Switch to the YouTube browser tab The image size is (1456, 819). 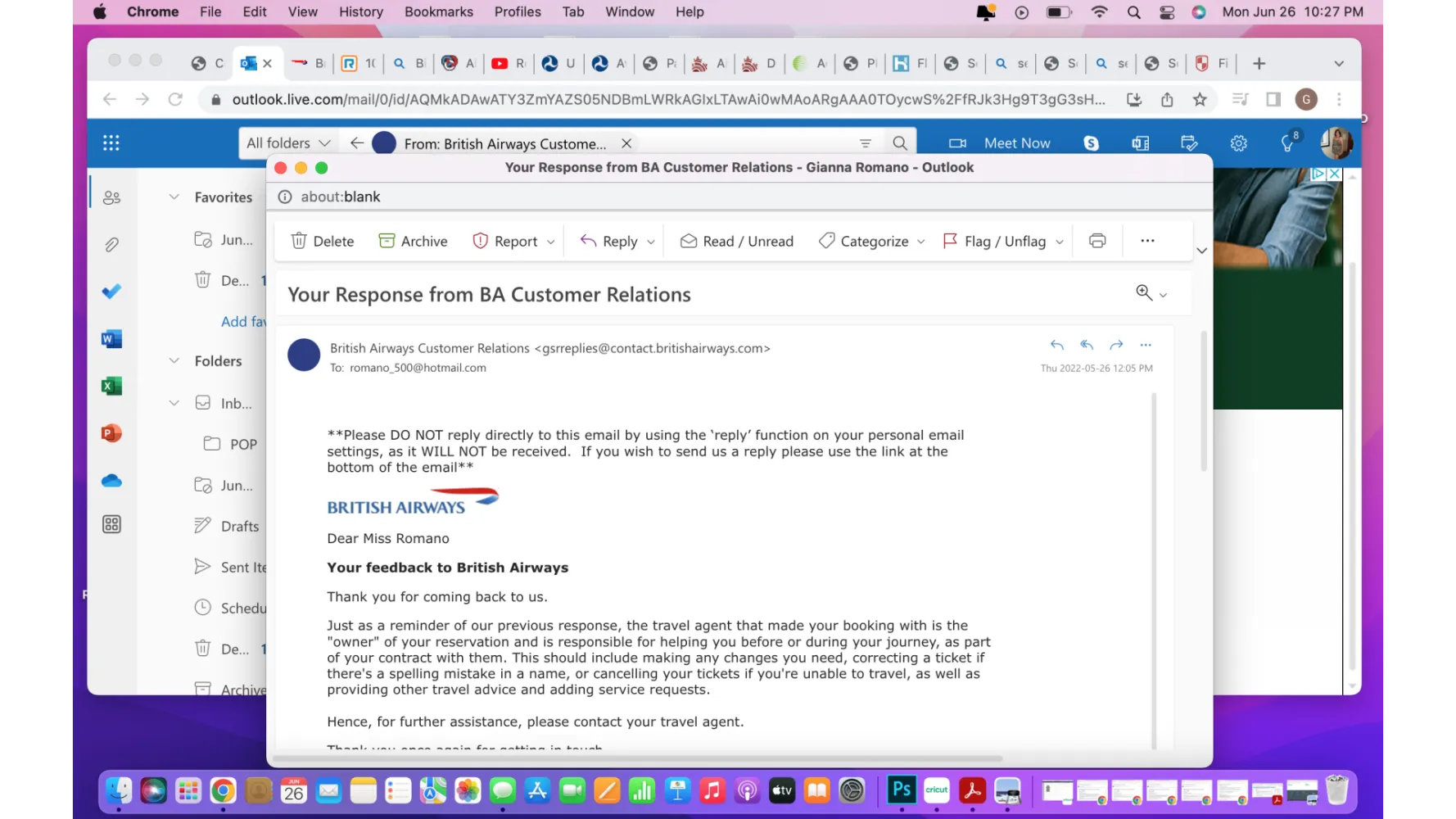(508, 63)
